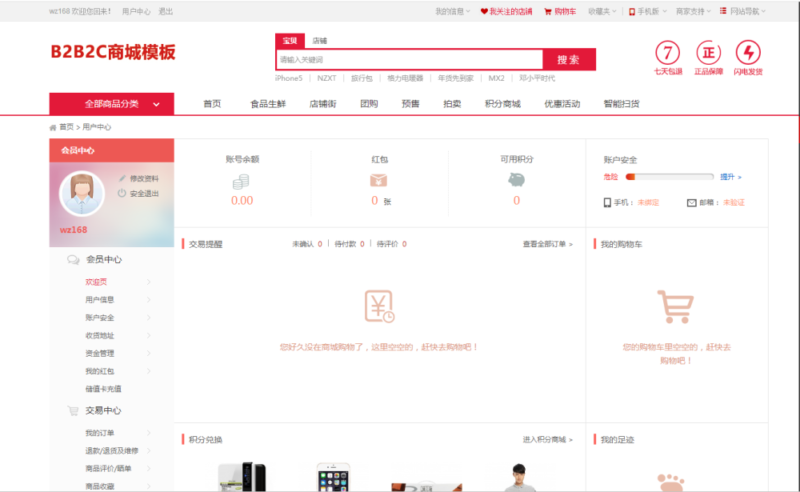Click 进入积分商城 link
Viewport: 800px width, 492px height.
(x=547, y=439)
